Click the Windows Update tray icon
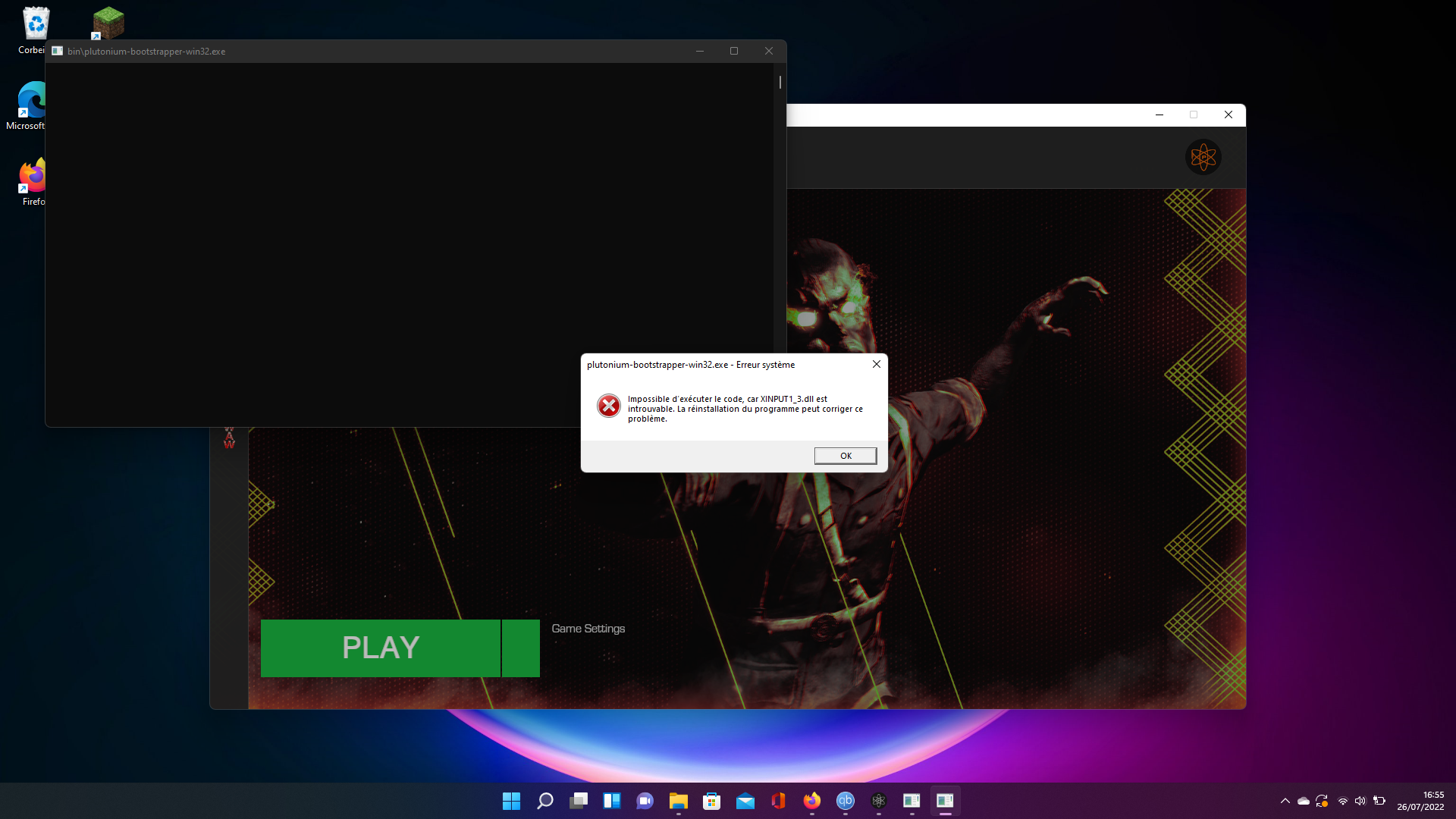The height and width of the screenshot is (819, 1456). pyautogui.click(x=1322, y=801)
